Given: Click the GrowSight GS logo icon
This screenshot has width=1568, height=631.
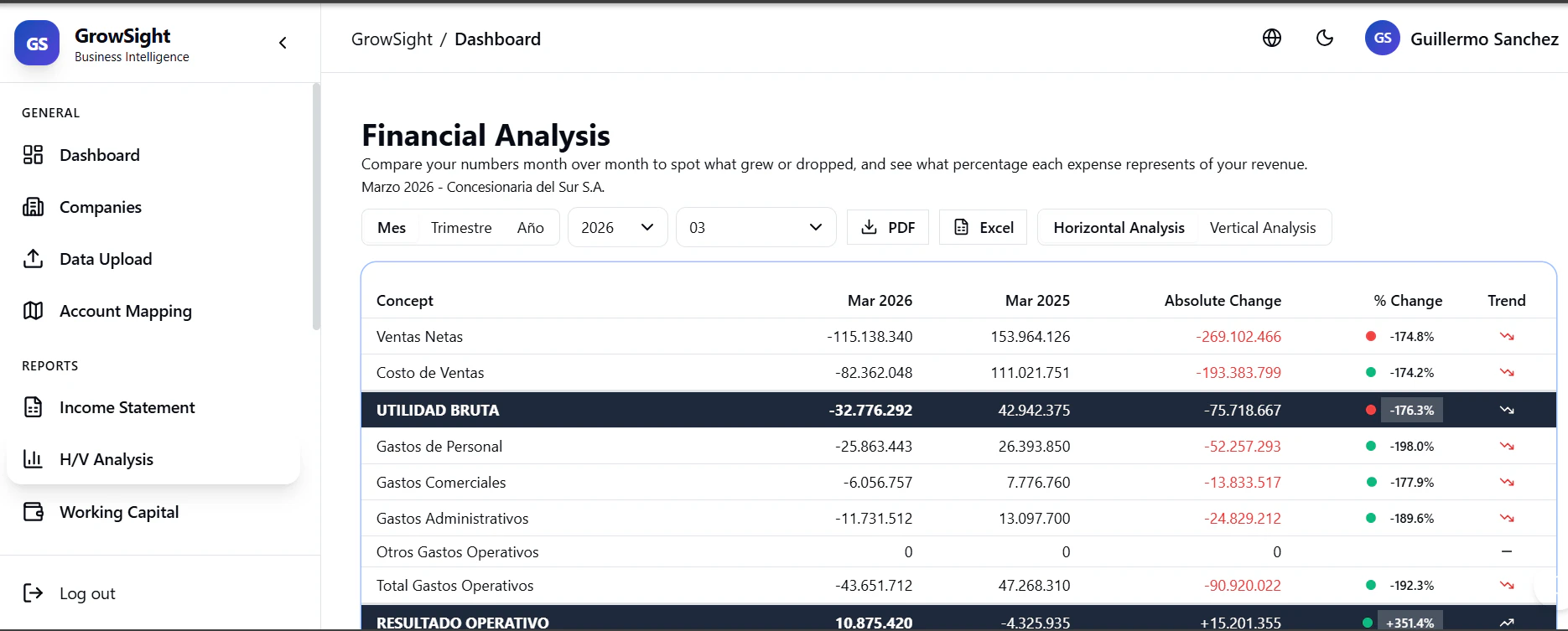Looking at the screenshot, I should click(x=37, y=43).
